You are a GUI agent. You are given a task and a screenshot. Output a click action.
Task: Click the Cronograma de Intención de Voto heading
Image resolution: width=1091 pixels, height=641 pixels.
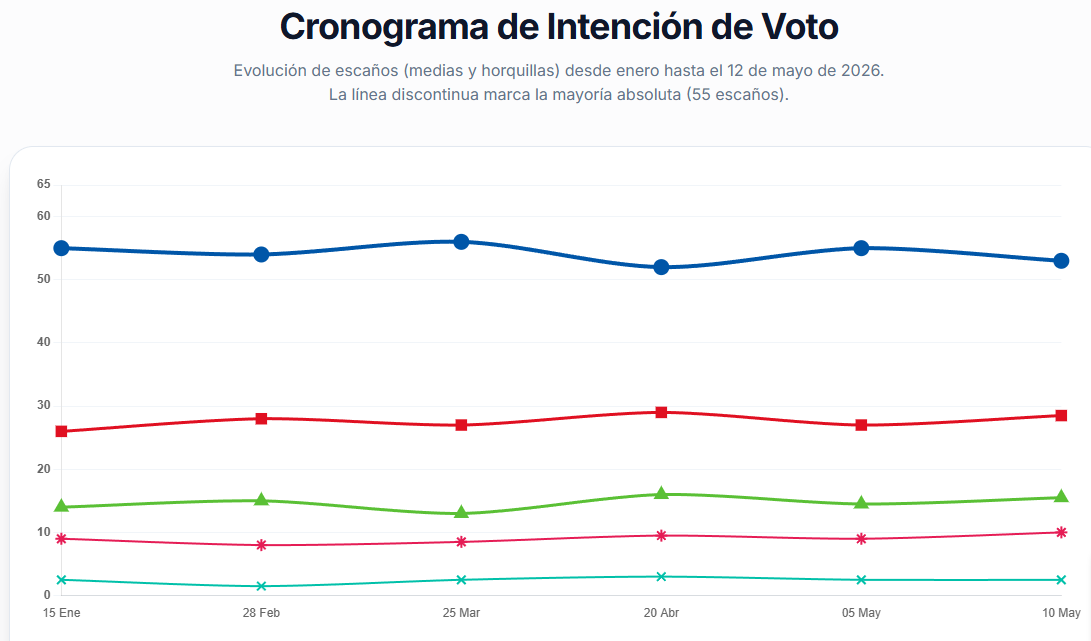tap(559, 27)
